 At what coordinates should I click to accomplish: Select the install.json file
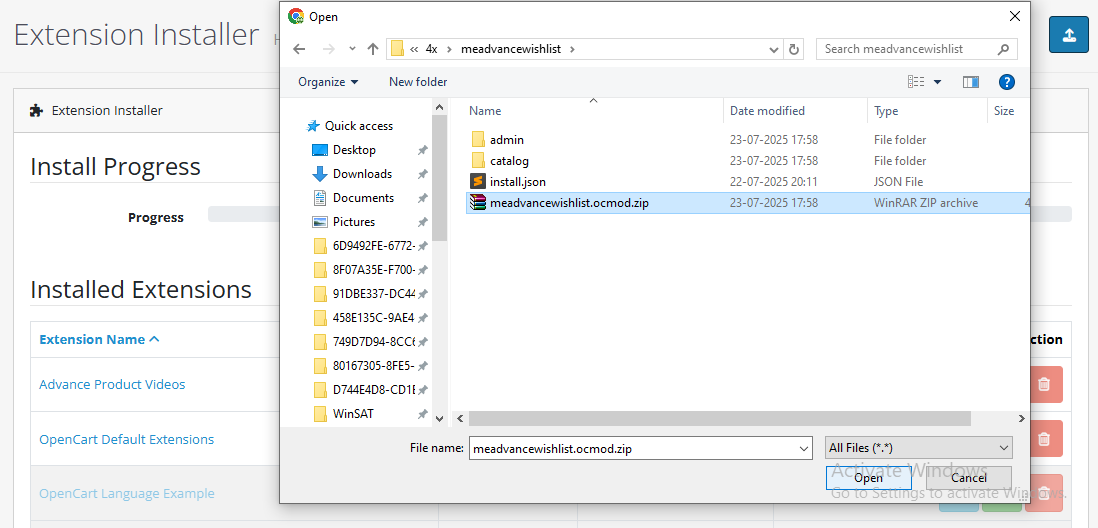pyautogui.click(x=517, y=182)
